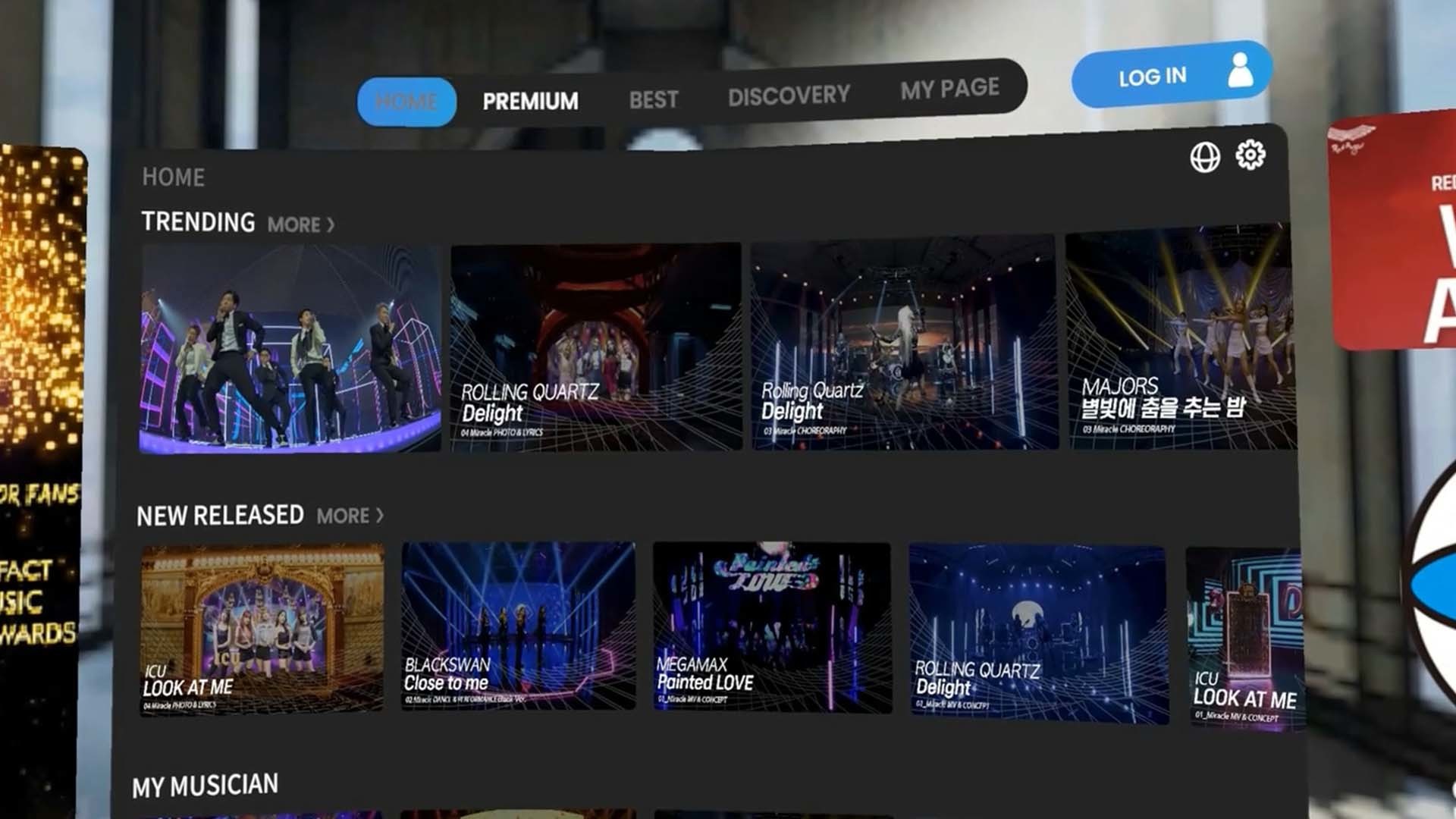Open the settings gear icon
This screenshot has height=819, width=1456.
tap(1250, 155)
